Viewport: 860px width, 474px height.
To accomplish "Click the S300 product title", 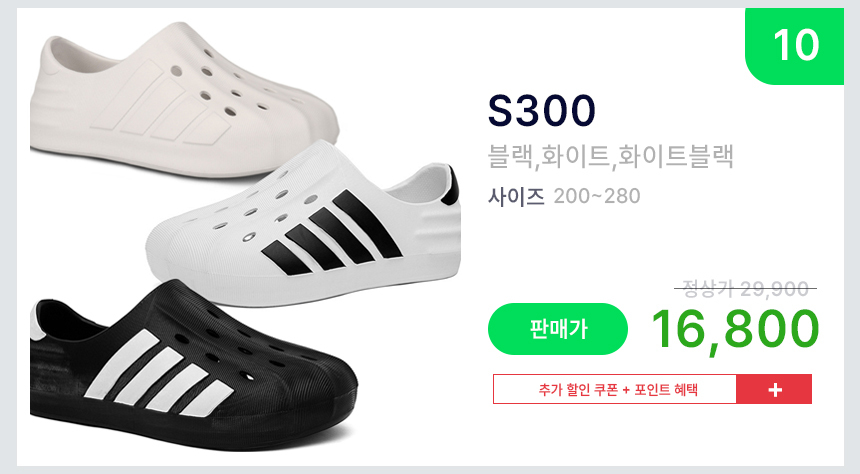I will point(541,110).
